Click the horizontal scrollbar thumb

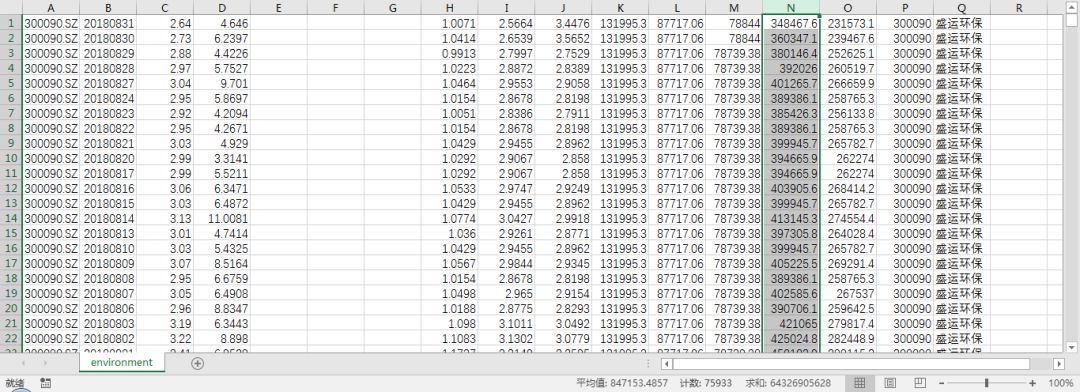click(851, 363)
